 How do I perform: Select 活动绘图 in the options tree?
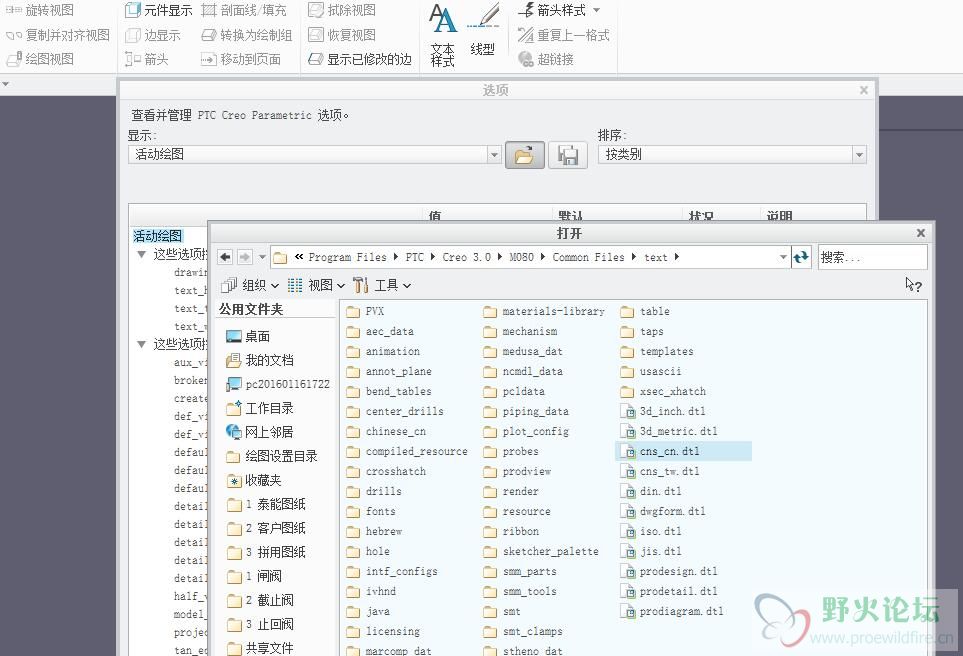tap(158, 236)
